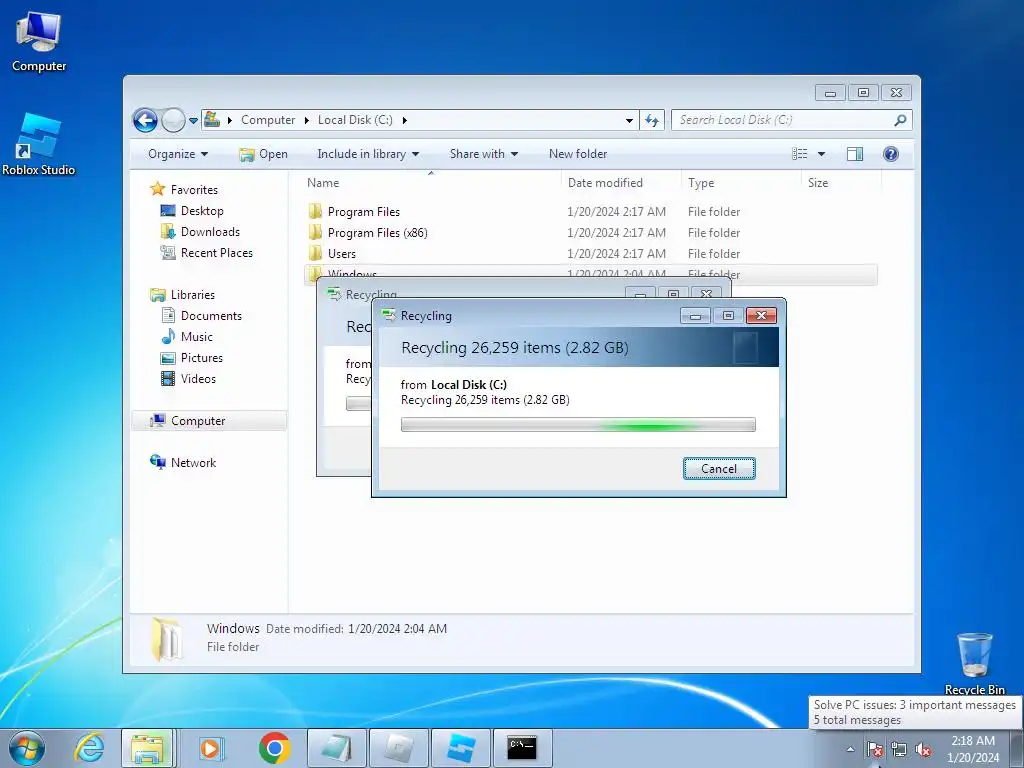
Task: Click the Refresh button beside address bar
Action: 652,120
